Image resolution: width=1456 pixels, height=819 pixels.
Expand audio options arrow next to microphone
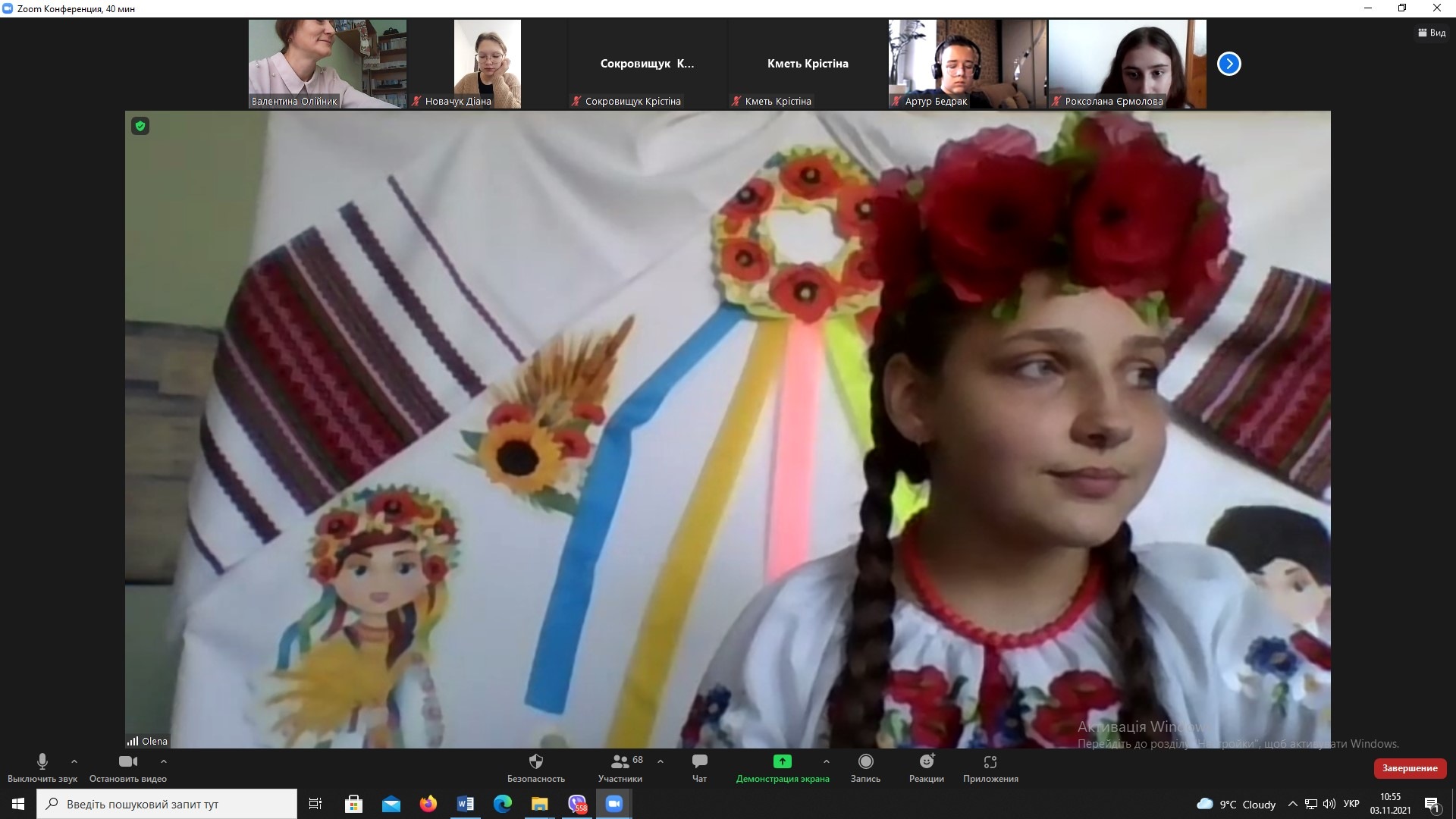pyautogui.click(x=74, y=761)
